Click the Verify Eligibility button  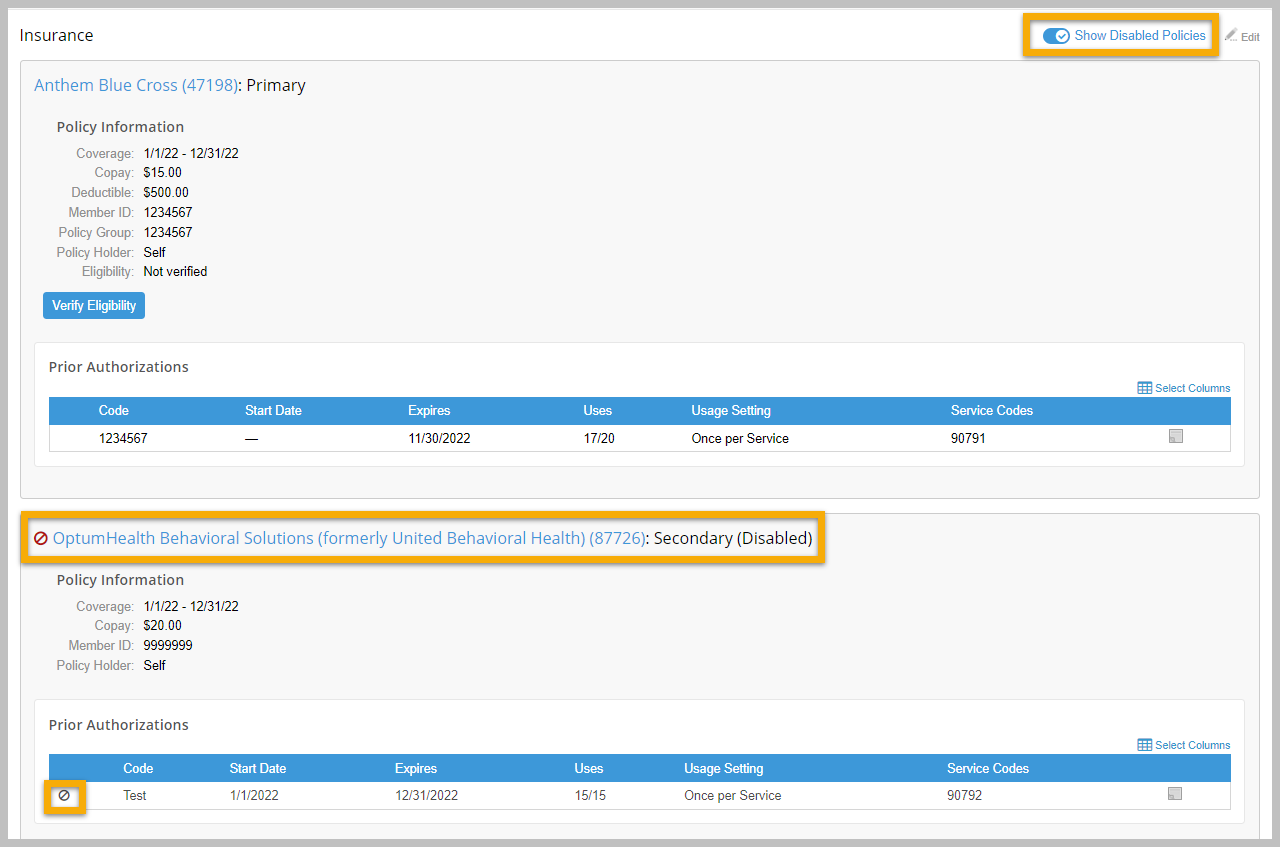coord(94,306)
